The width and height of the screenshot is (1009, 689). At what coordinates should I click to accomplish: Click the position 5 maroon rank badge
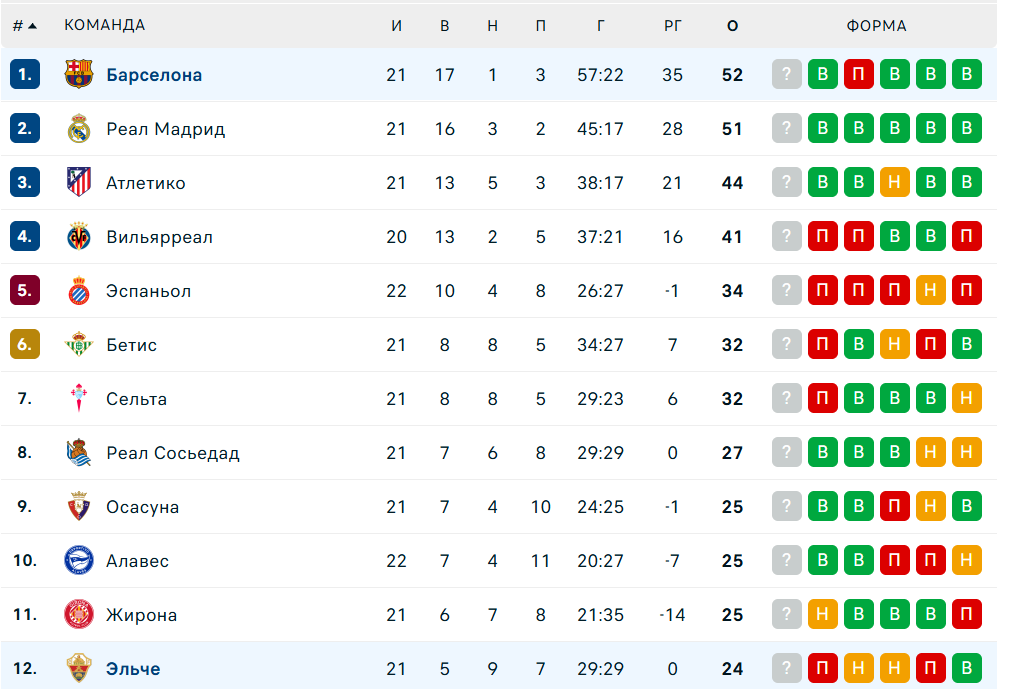[25, 291]
